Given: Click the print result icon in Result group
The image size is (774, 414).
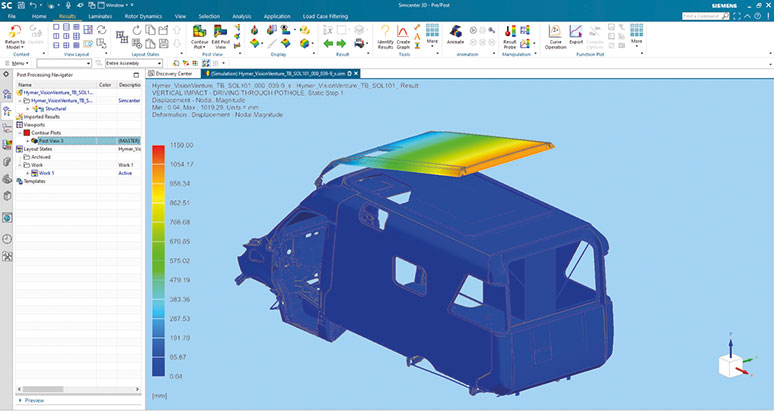Looking at the screenshot, I should (359, 44).
